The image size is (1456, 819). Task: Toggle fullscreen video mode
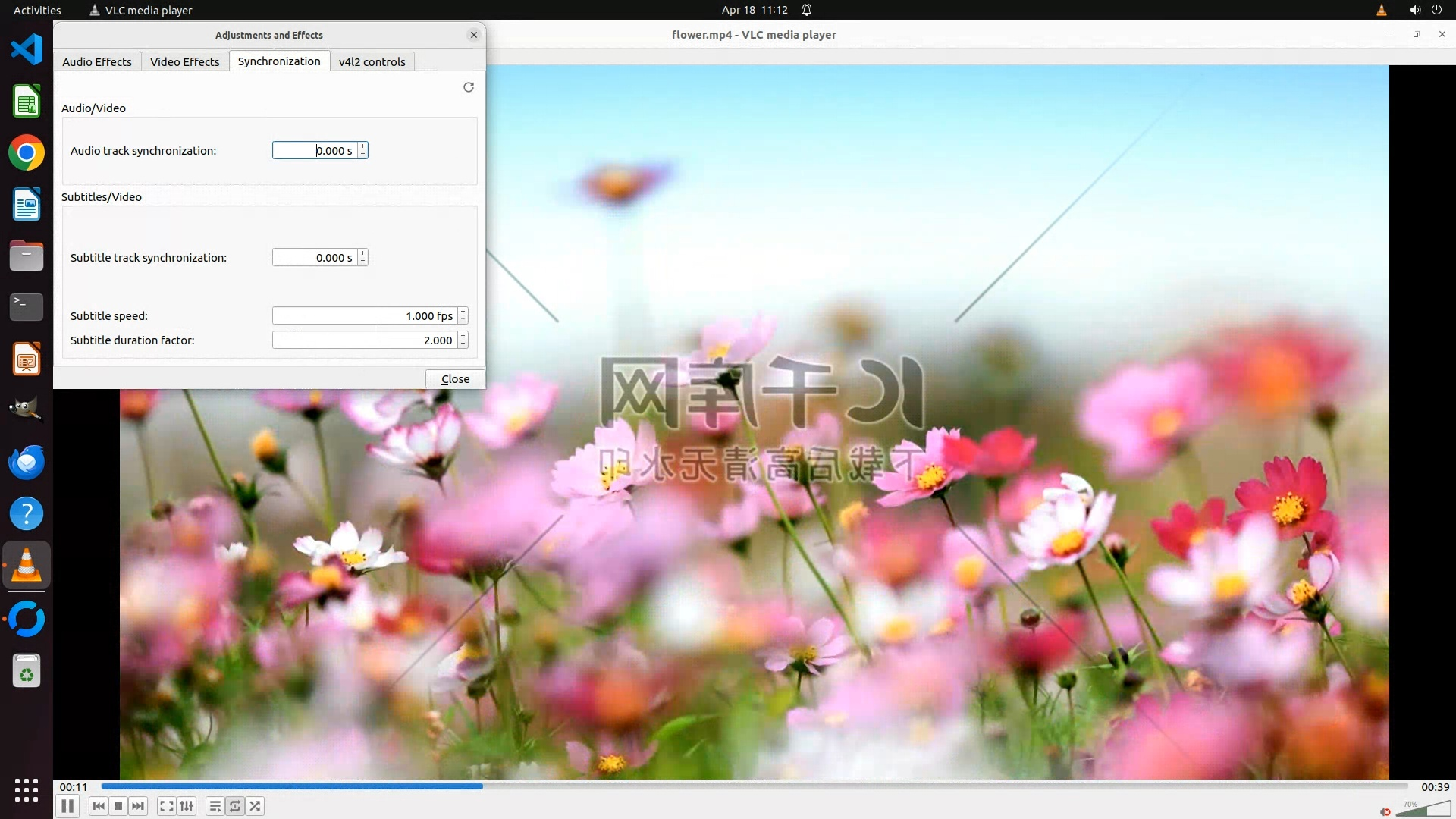[x=167, y=806]
